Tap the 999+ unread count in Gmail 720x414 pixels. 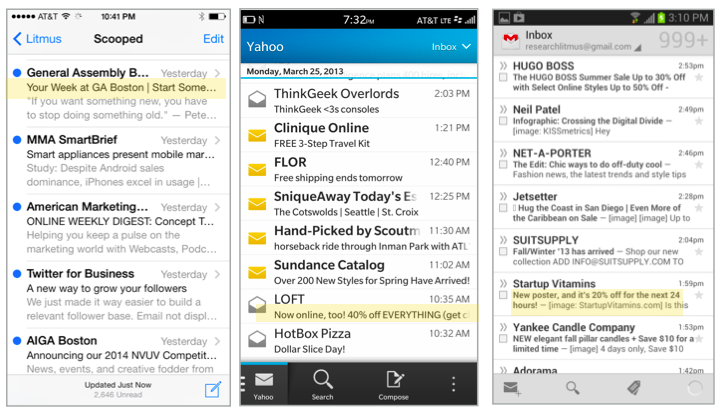coord(683,40)
